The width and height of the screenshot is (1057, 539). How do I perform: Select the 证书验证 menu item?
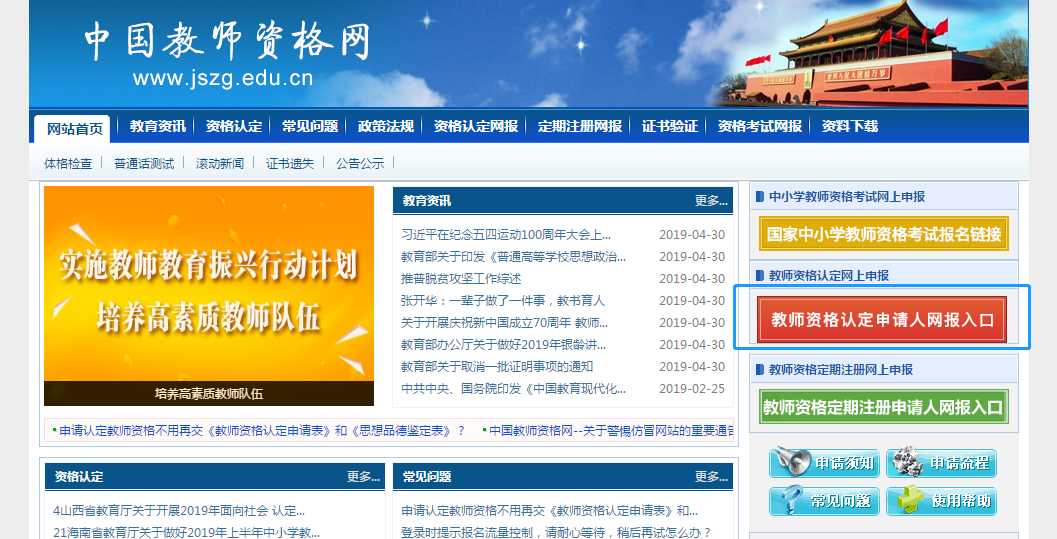pyautogui.click(x=669, y=126)
